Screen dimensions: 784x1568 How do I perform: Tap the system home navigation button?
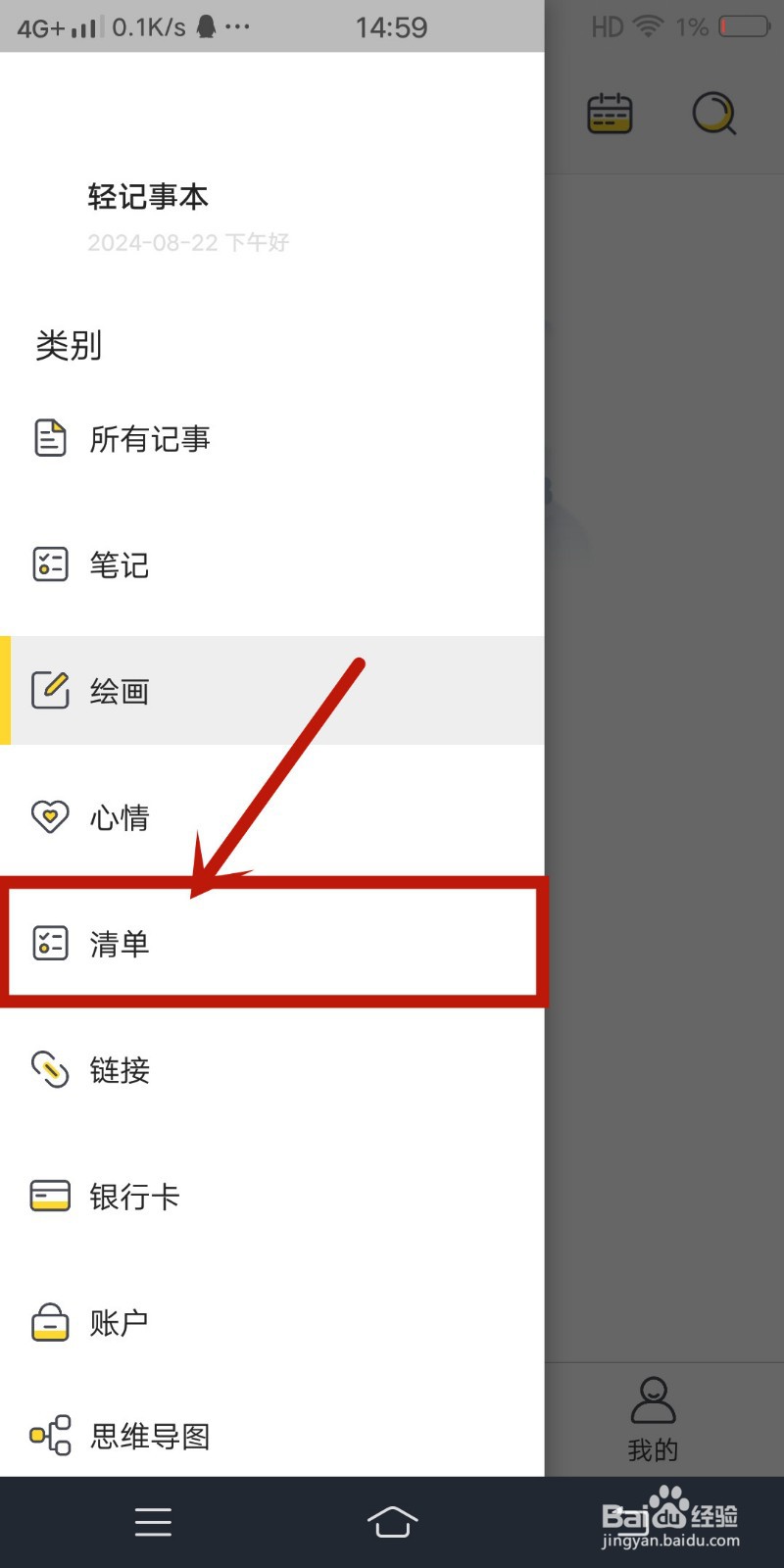392,1522
